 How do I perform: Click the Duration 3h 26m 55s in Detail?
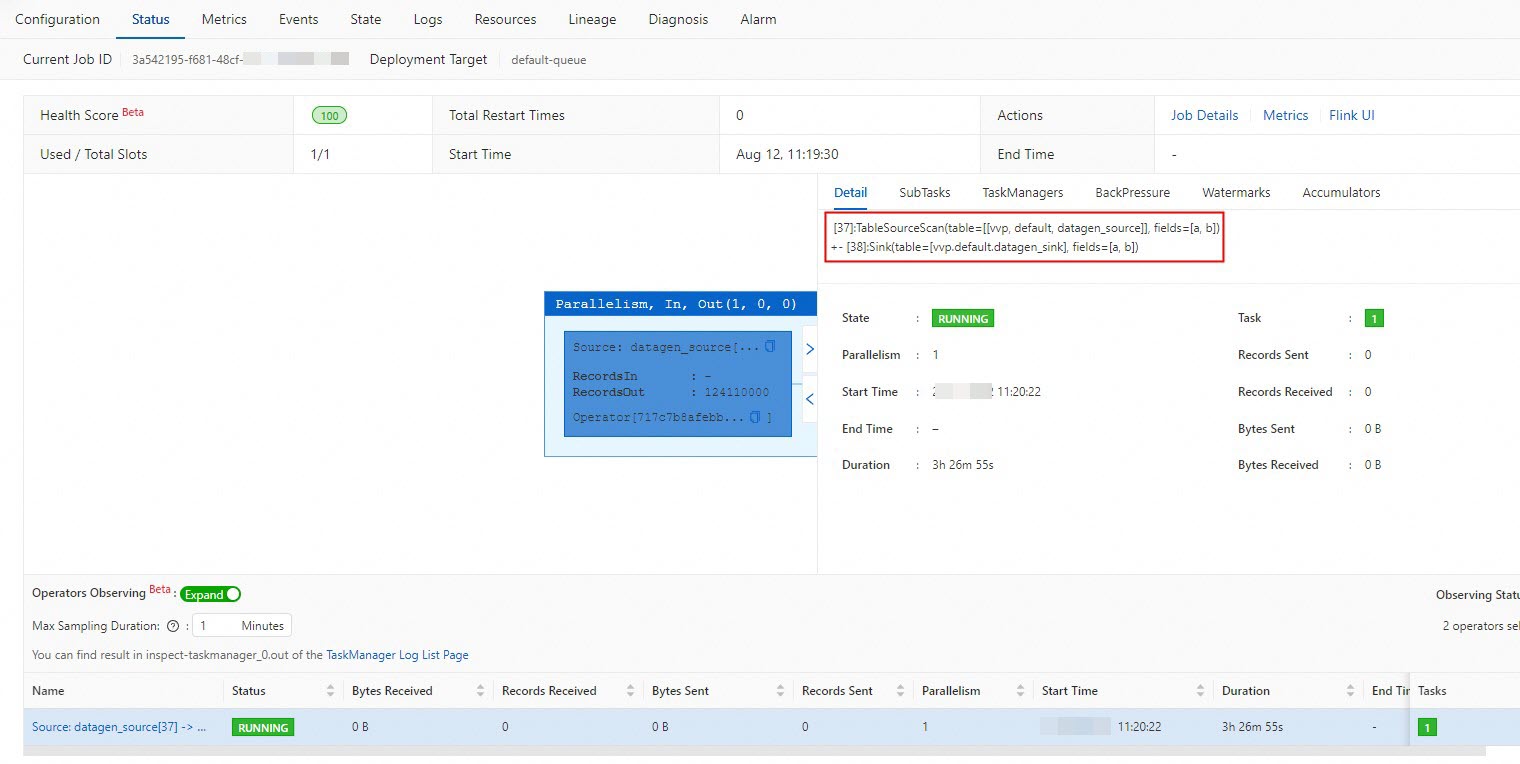(x=963, y=465)
